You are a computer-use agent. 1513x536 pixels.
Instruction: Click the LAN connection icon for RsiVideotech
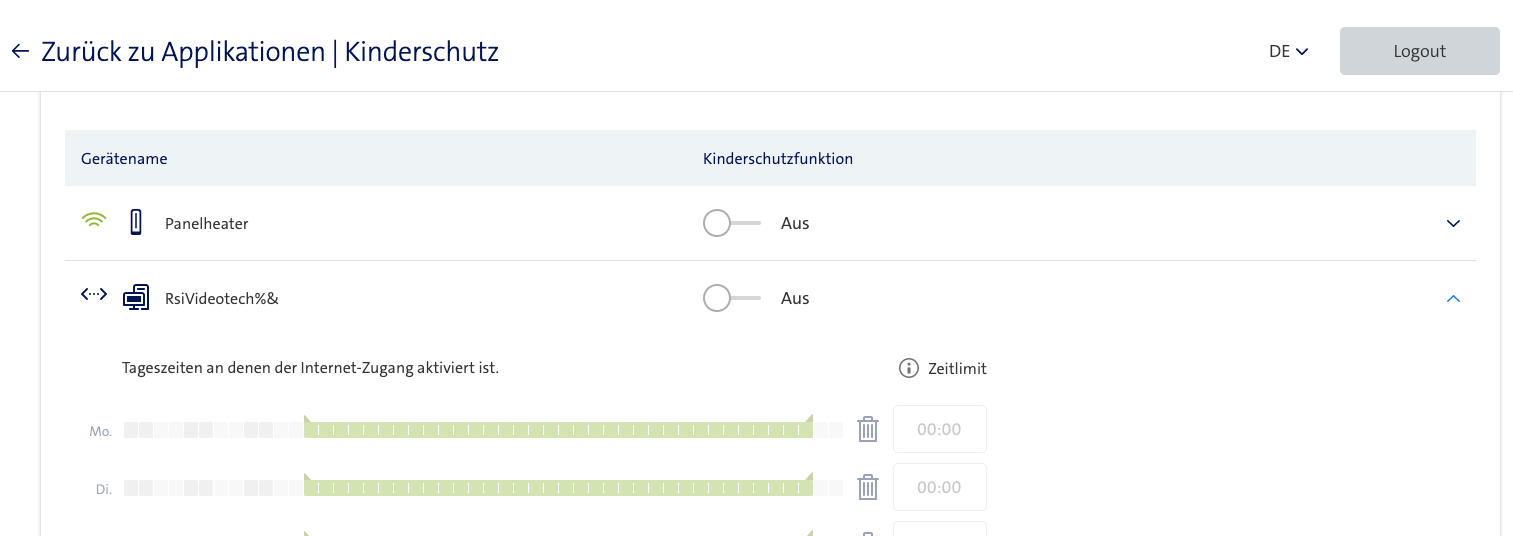point(93,295)
